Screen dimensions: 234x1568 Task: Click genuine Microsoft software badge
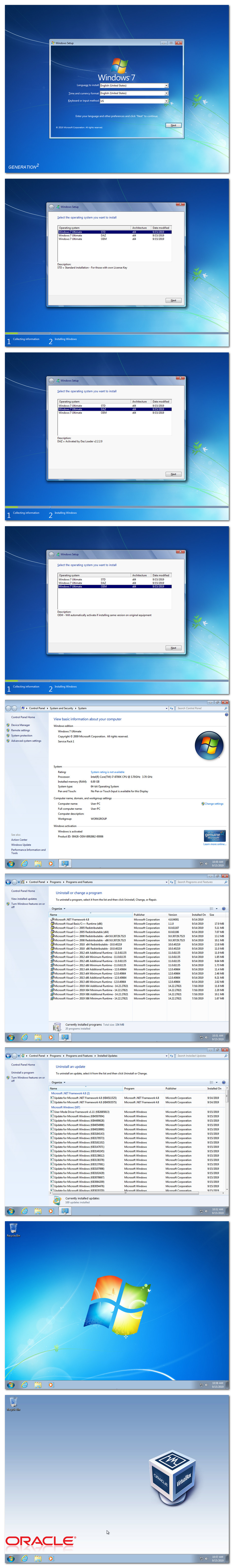click(215, 836)
